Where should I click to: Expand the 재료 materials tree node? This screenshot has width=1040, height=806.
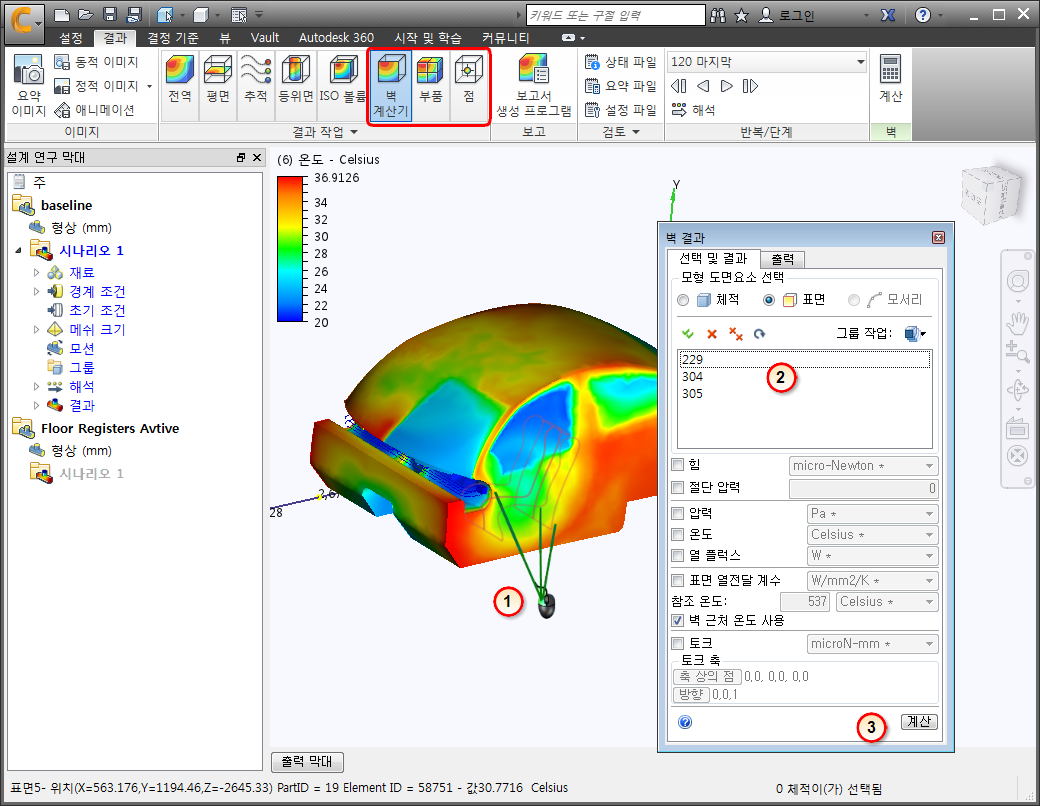36,273
